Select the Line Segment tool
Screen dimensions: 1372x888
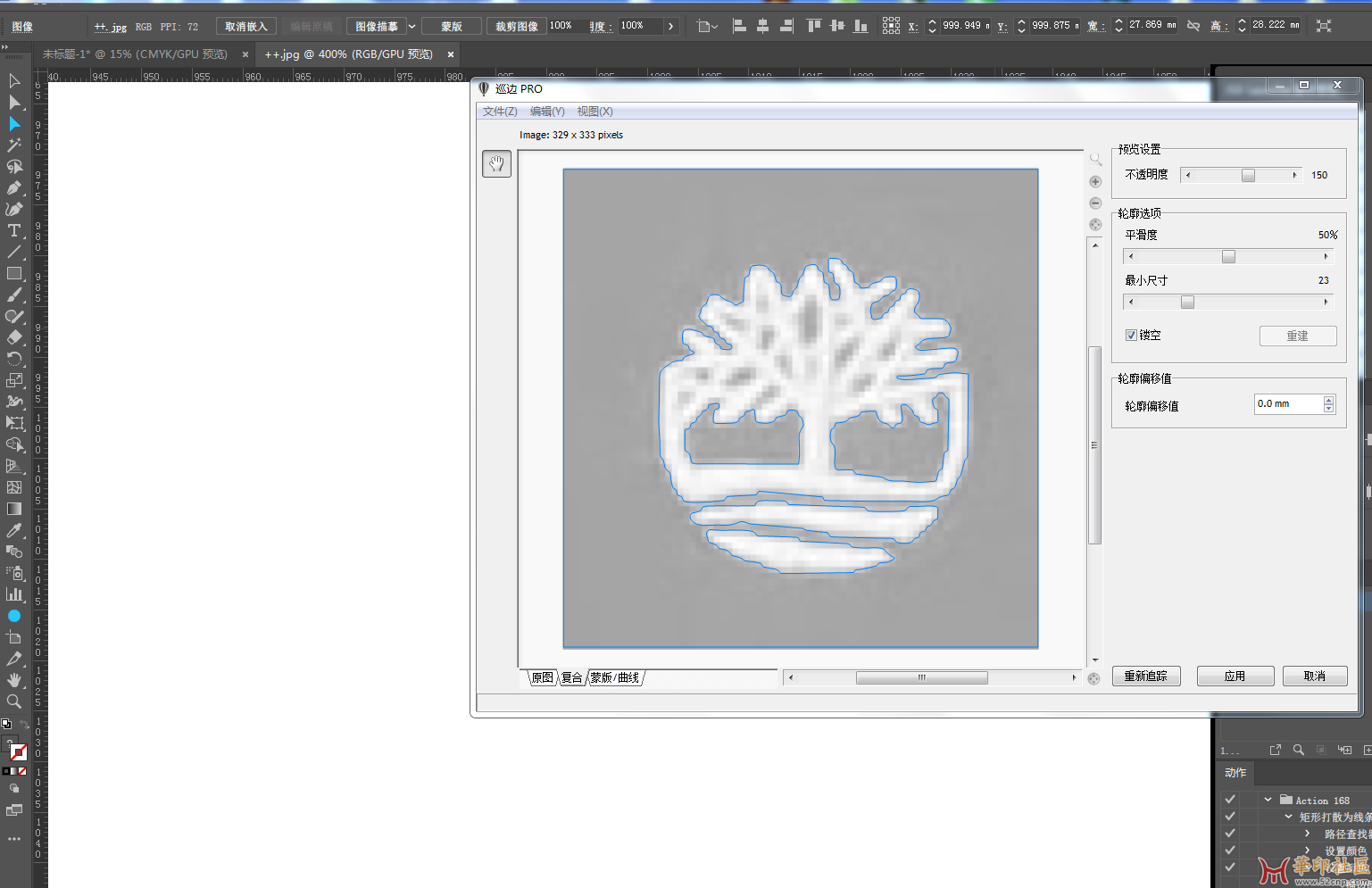coord(14,253)
